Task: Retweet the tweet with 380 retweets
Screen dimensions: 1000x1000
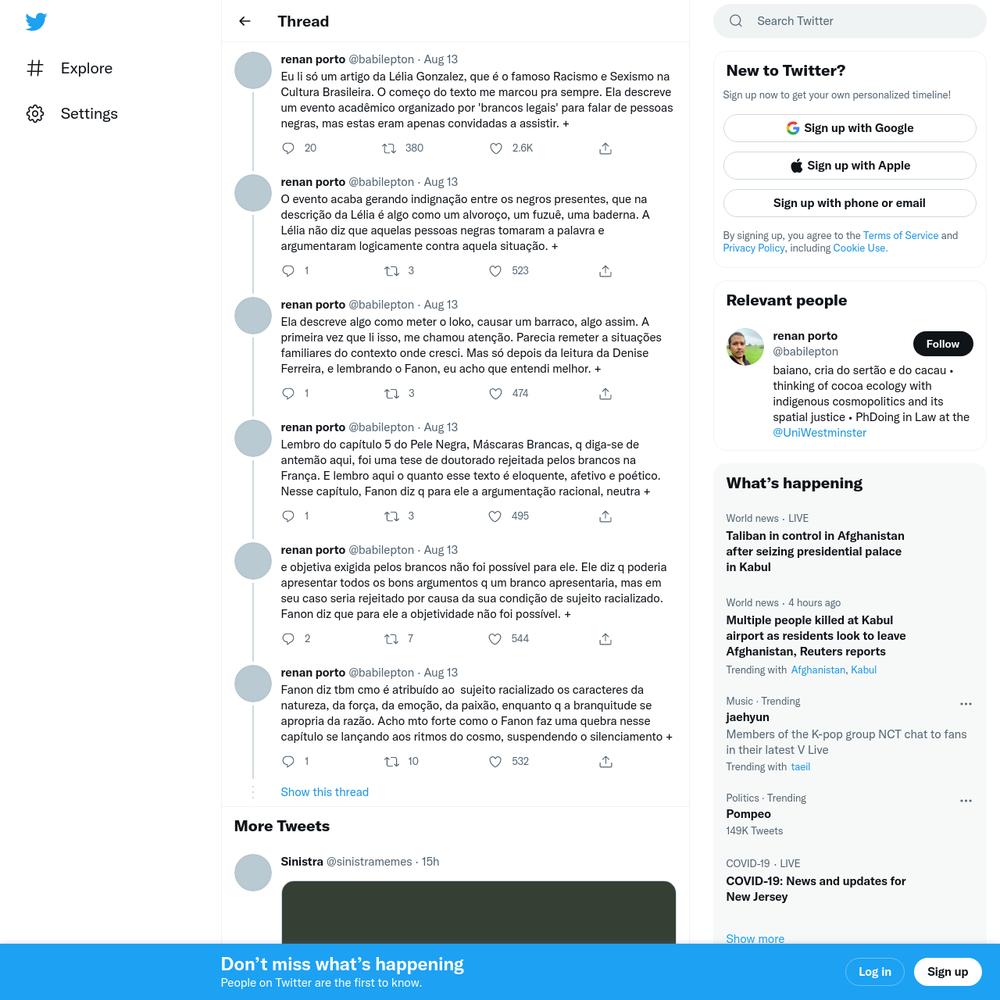Action: (x=388, y=148)
